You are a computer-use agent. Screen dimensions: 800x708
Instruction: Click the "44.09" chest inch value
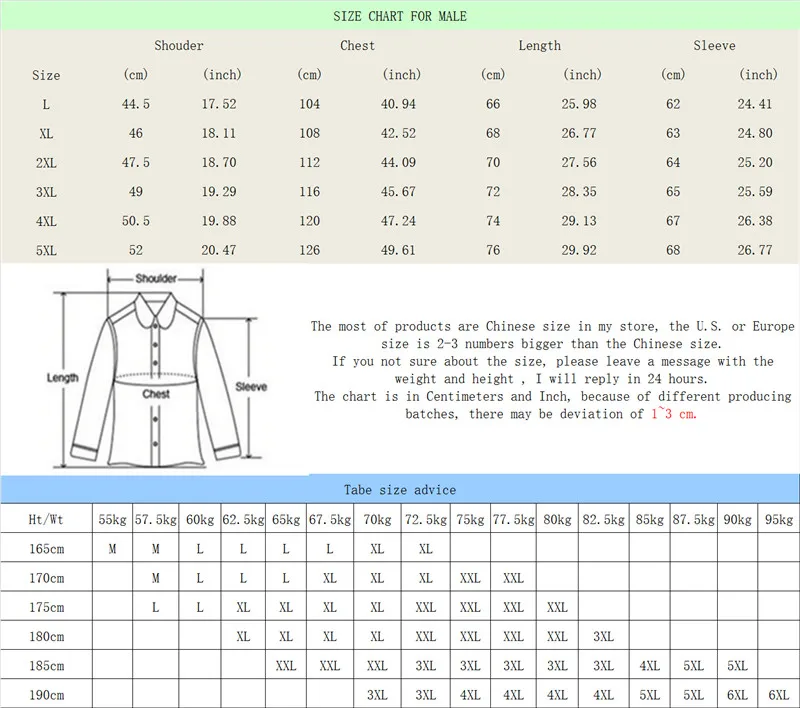tap(398, 162)
